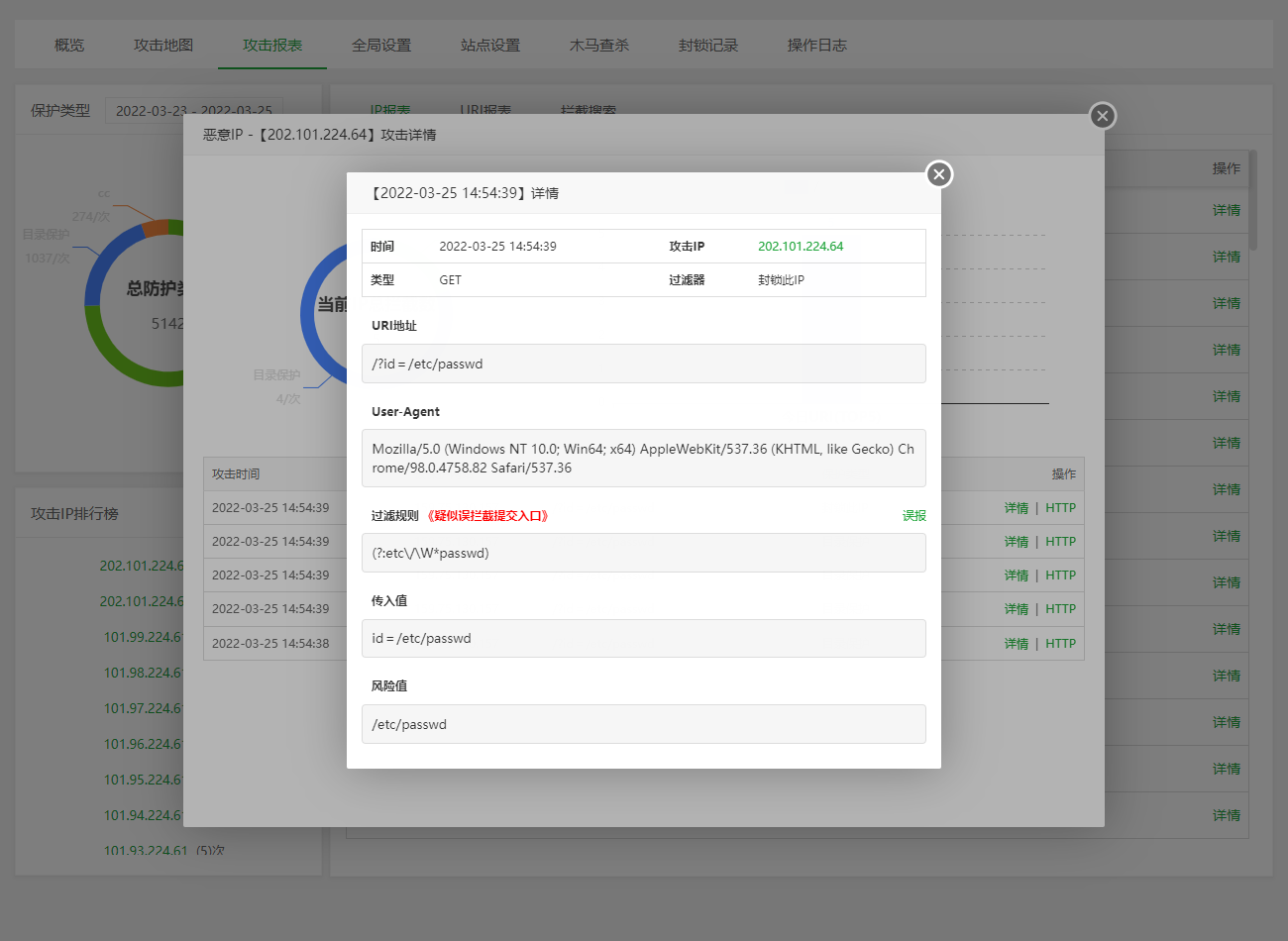Click the 过滤规则 regex field
The height and width of the screenshot is (941, 1288).
click(643, 553)
